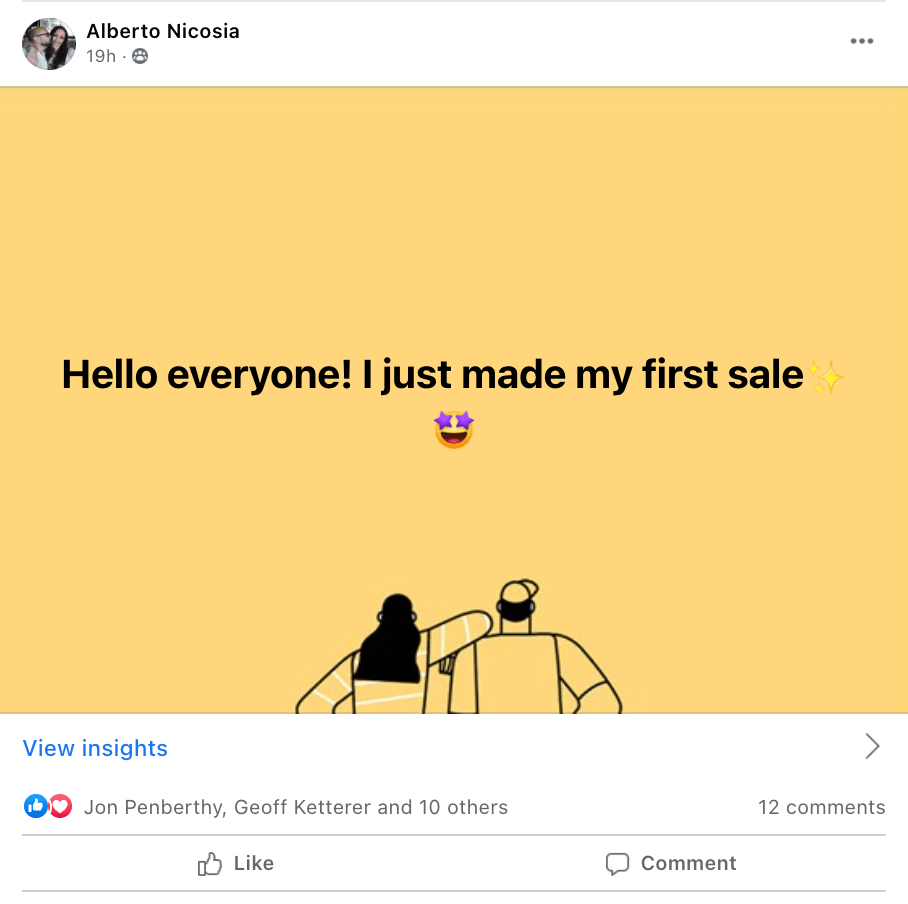Open Alberto Nicosia's profile via his name
908x904 pixels.
click(x=163, y=31)
